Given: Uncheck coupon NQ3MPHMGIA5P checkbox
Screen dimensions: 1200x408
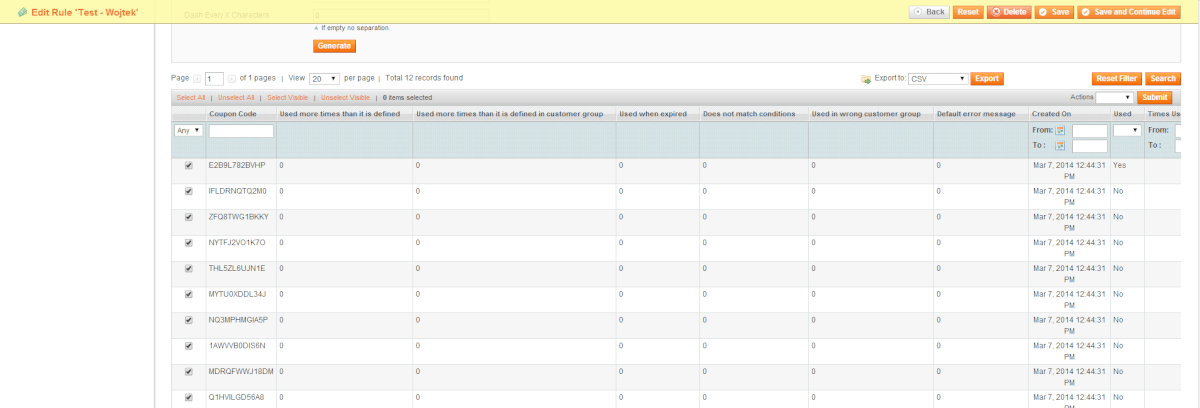Looking at the screenshot, I should coord(188,321).
